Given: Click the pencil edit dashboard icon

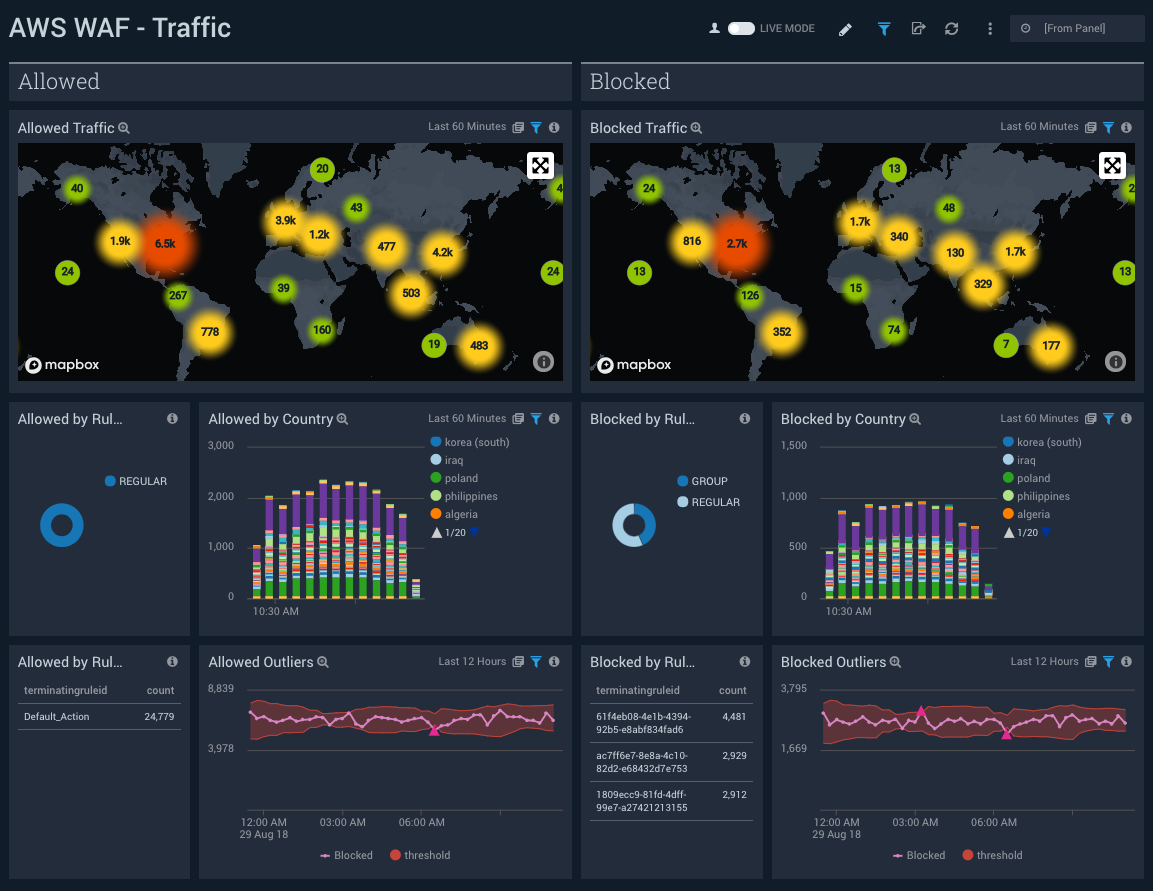Looking at the screenshot, I should pos(845,29).
